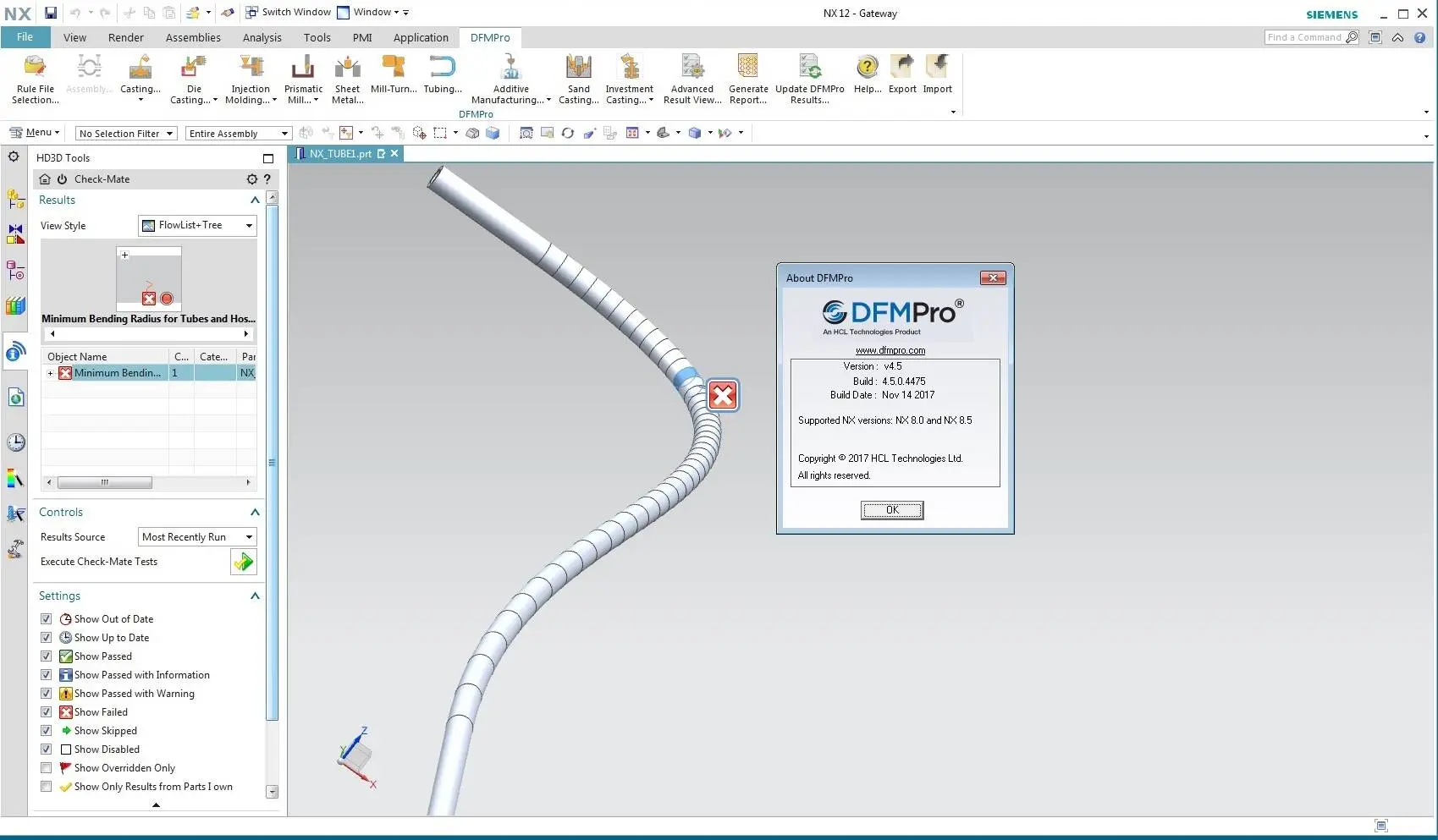The height and width of the screenshot is (840, 1438).
Task: Switch to the Analysis tab
Action: (x=262, y=37)
